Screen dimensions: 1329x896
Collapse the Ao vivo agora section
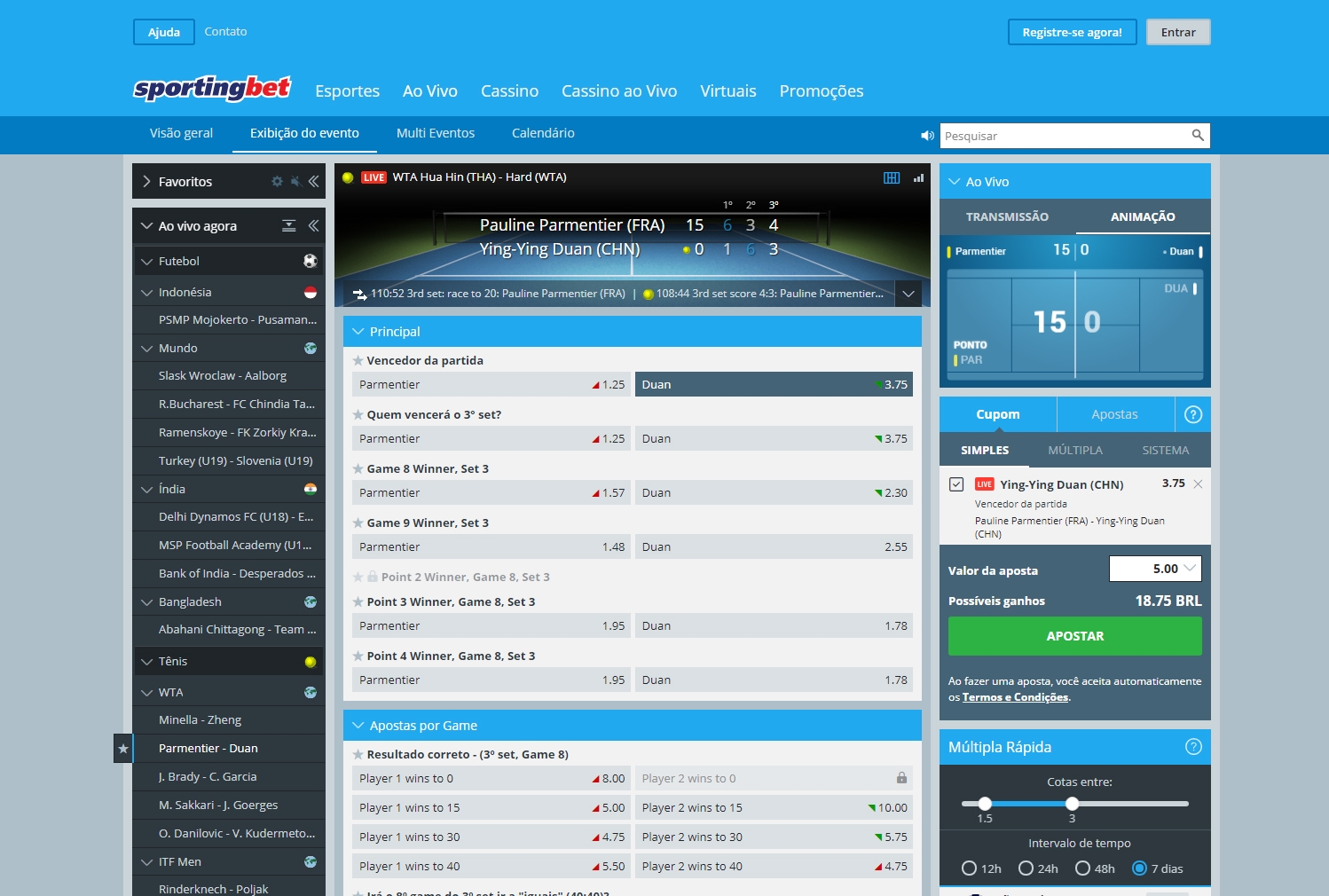pyautogui.click(x=146, y=225)
